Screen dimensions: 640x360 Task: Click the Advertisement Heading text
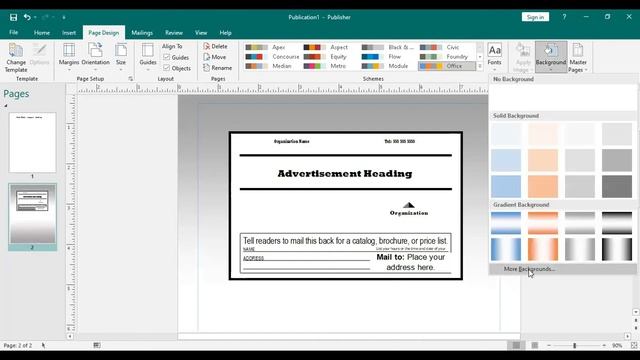345,173
